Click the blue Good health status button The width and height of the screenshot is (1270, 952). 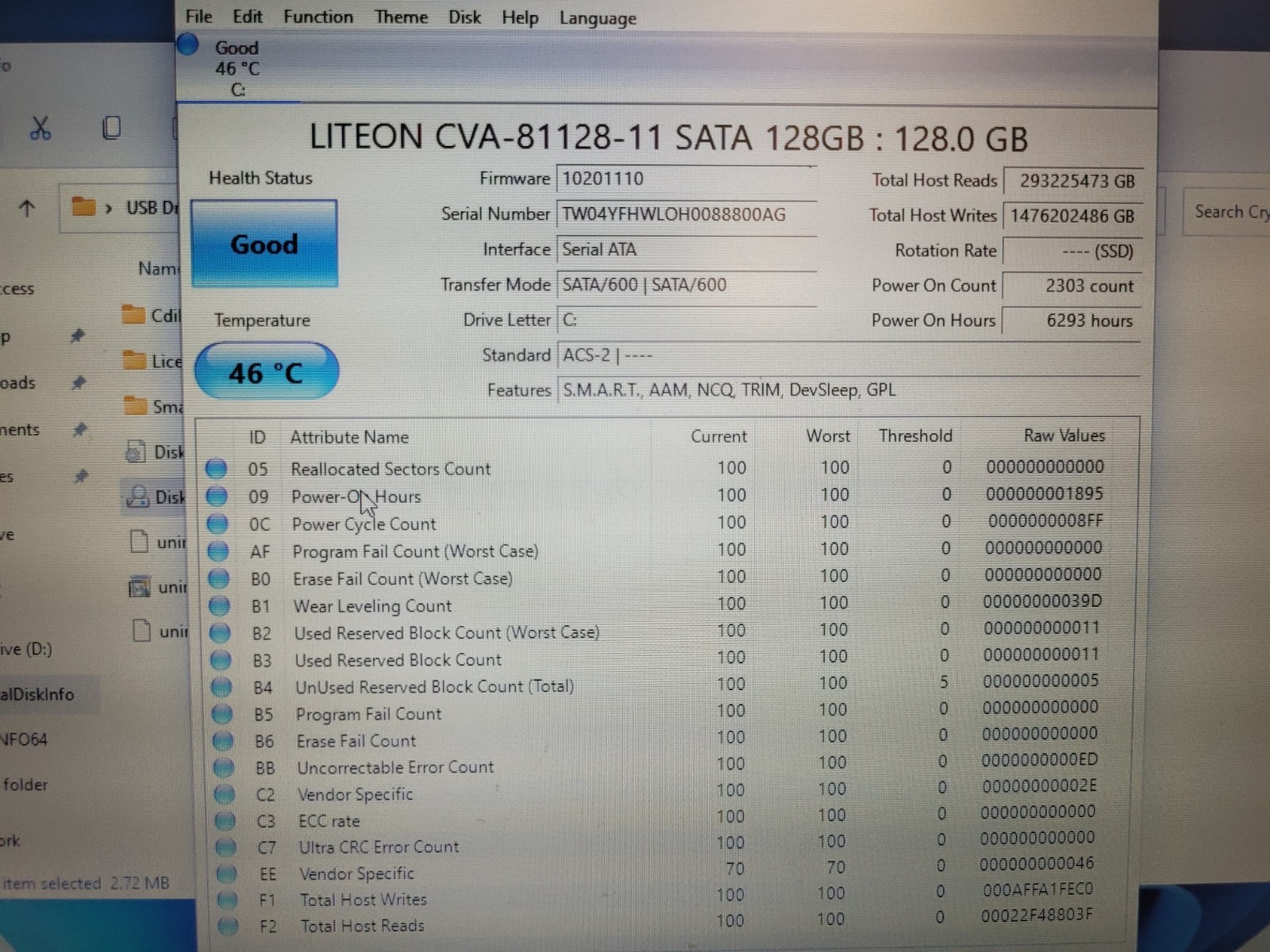pos(264,244)
